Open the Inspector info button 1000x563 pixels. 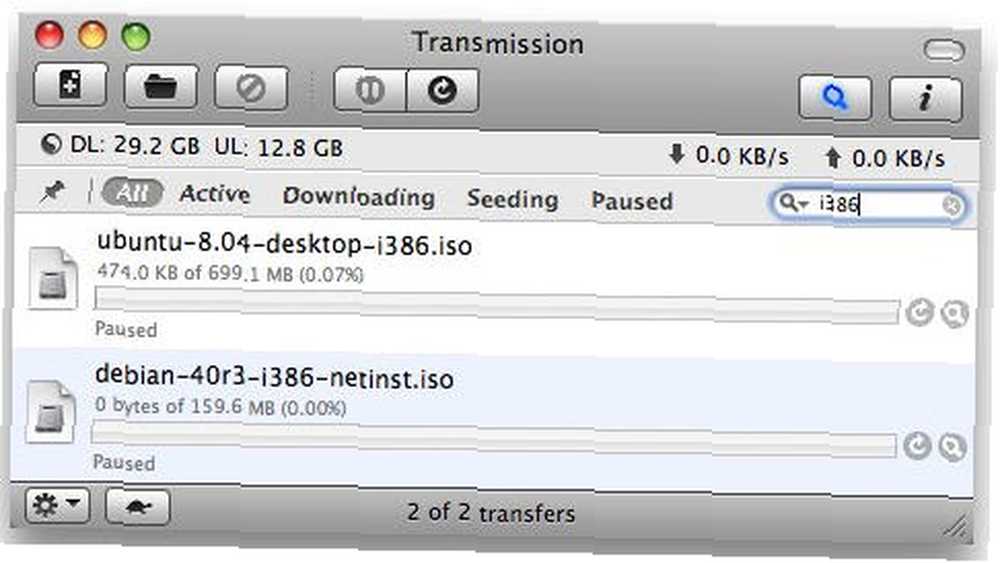click(925, 99)
